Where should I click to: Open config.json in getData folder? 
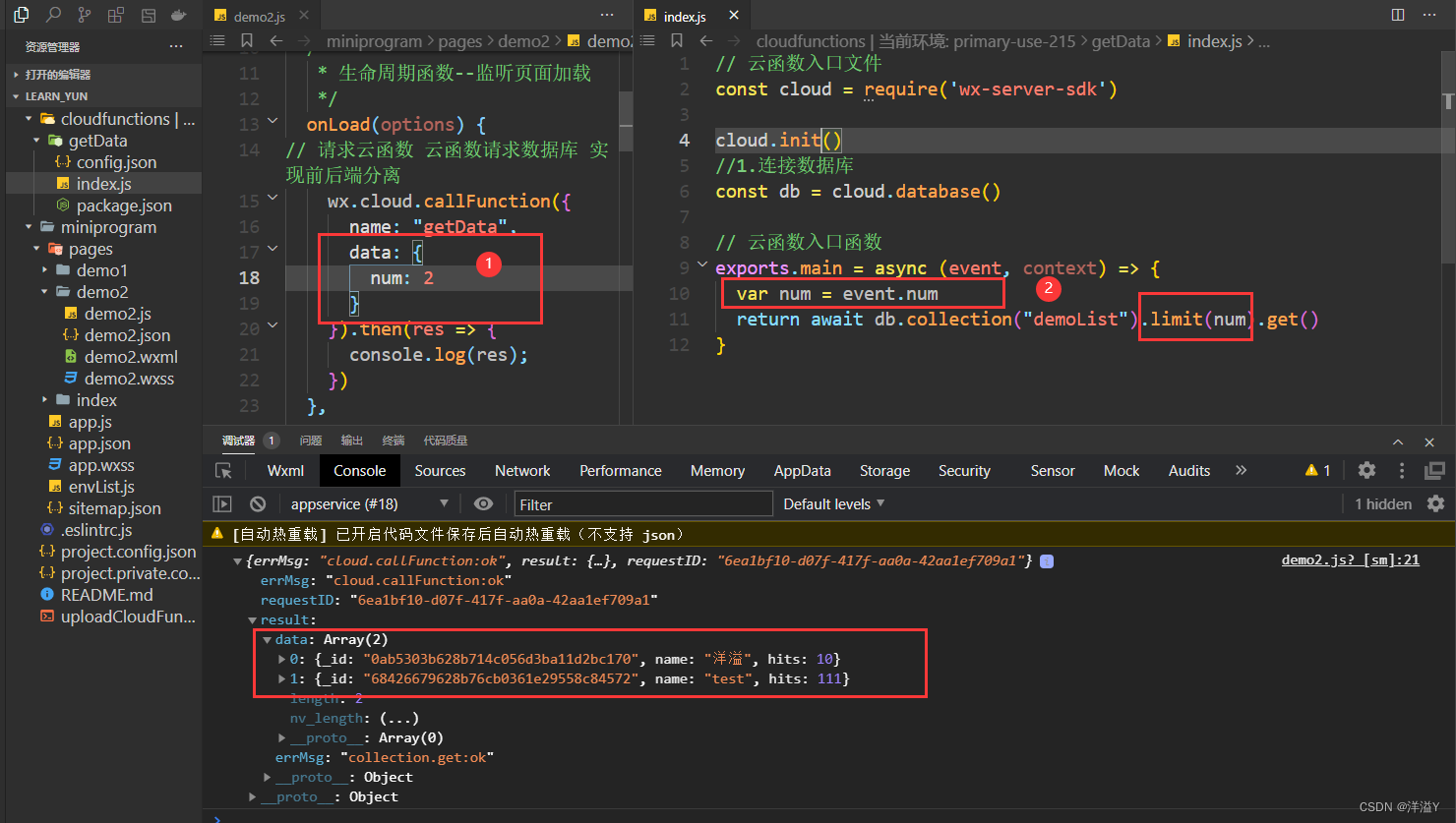(x=116, y=162)
